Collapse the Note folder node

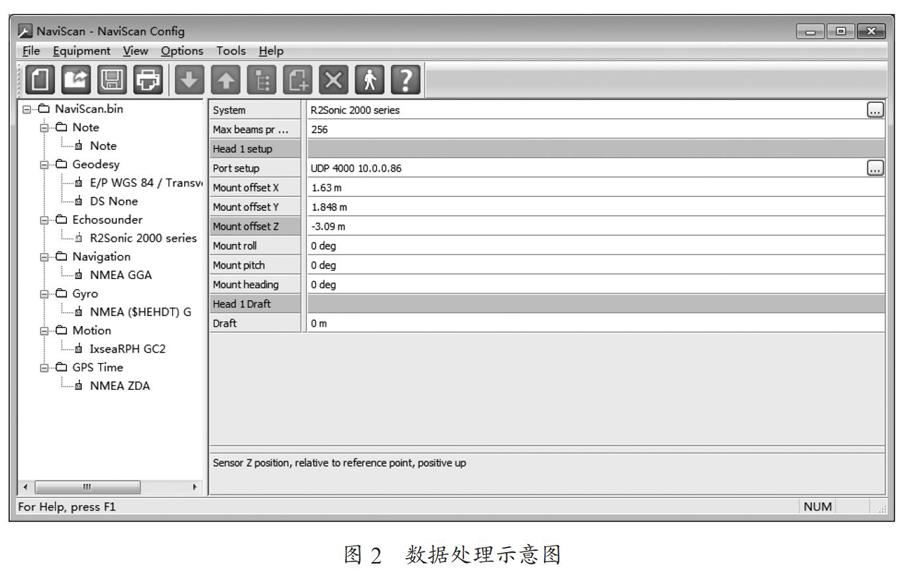click(44, 127)
